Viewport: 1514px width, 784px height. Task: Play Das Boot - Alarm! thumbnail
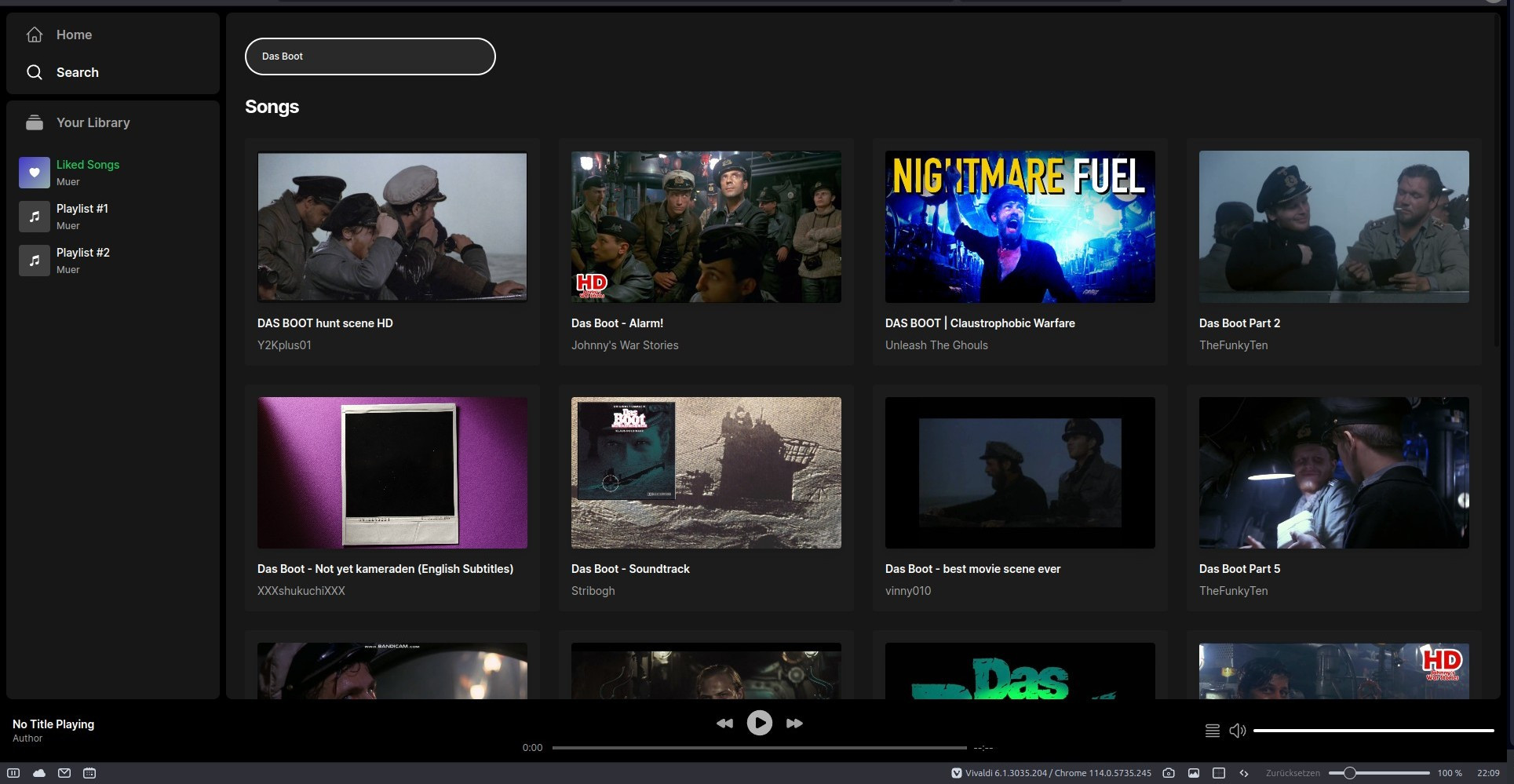click(x=706, y=227)
